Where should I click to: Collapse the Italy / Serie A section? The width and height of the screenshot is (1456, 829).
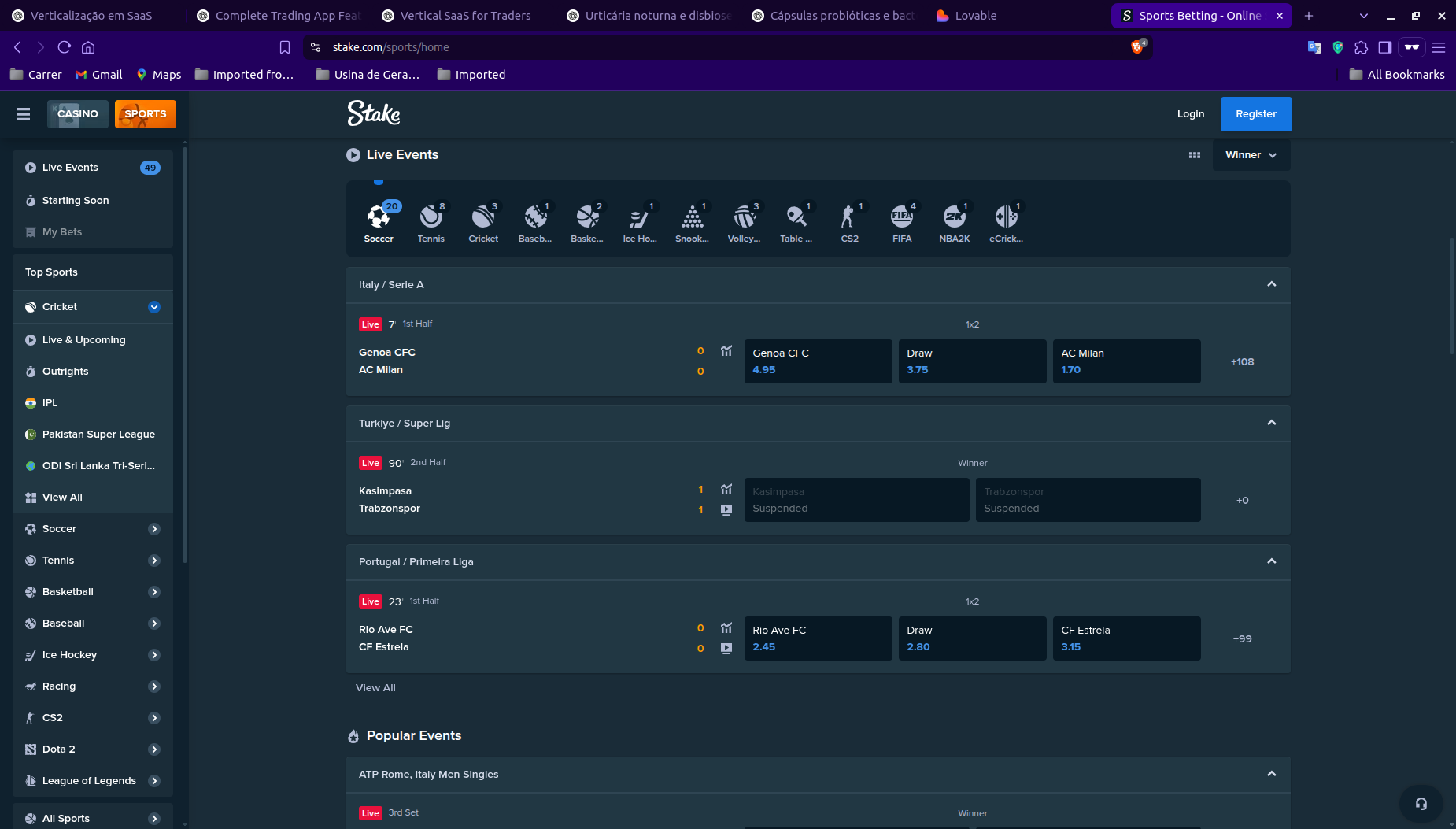[x=1271, y=284]
